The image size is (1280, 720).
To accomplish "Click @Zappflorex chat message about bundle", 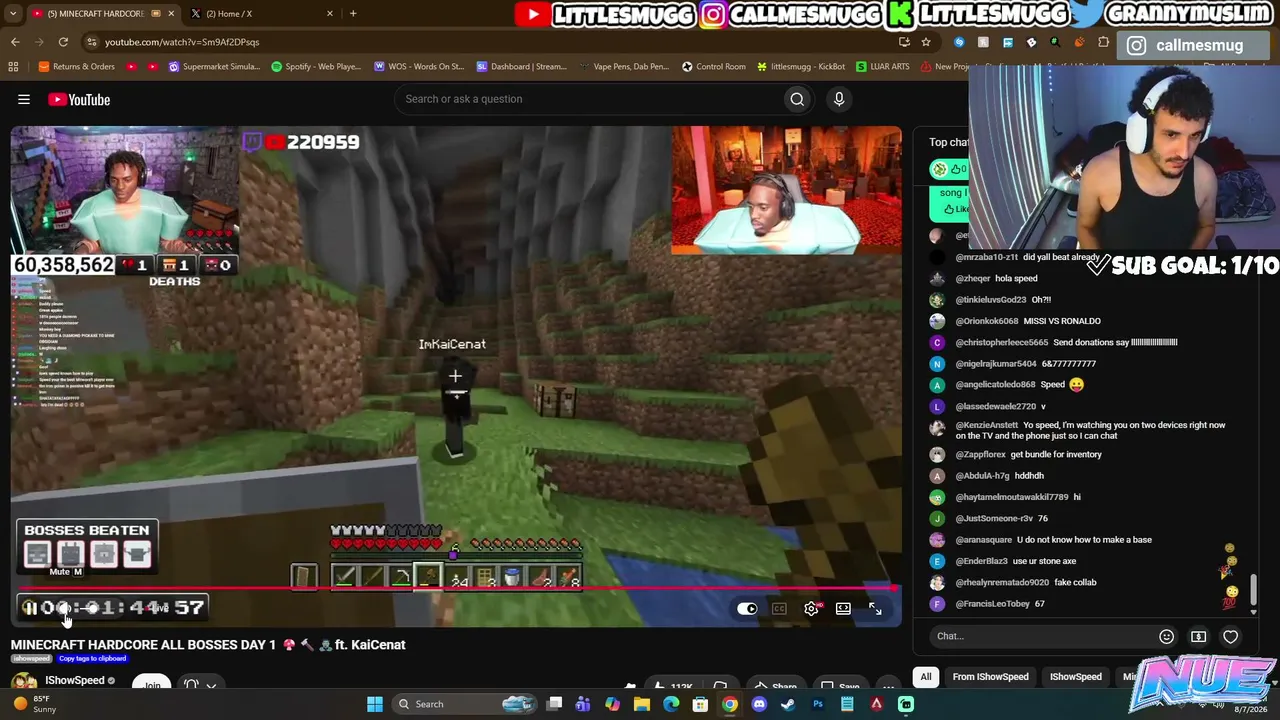I will (x=1056, y=455).
